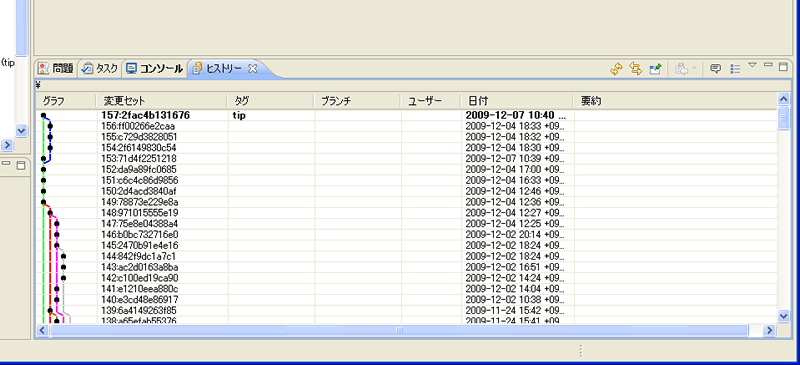The width and height of the screenshot is (800, 365).
Task: Maximize the History view panel
Action: coord(783,66)
